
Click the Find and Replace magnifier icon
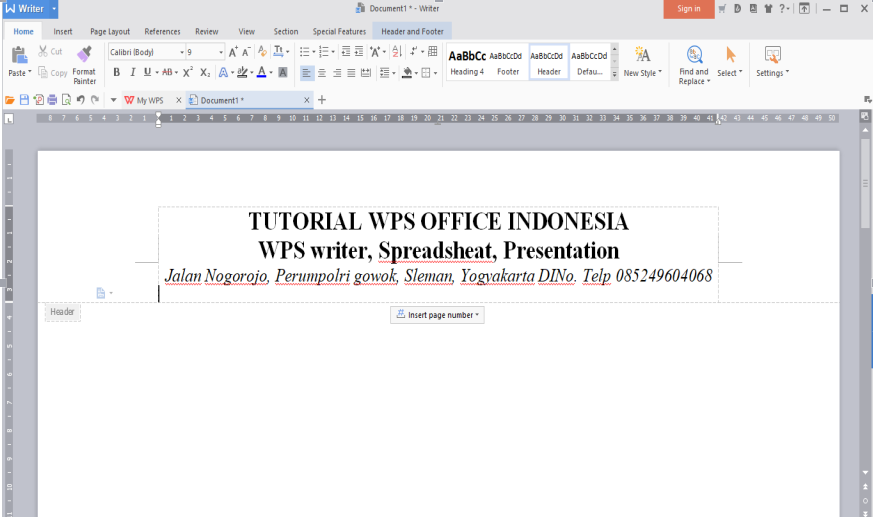pyautogui.click(x=694, y=55)
